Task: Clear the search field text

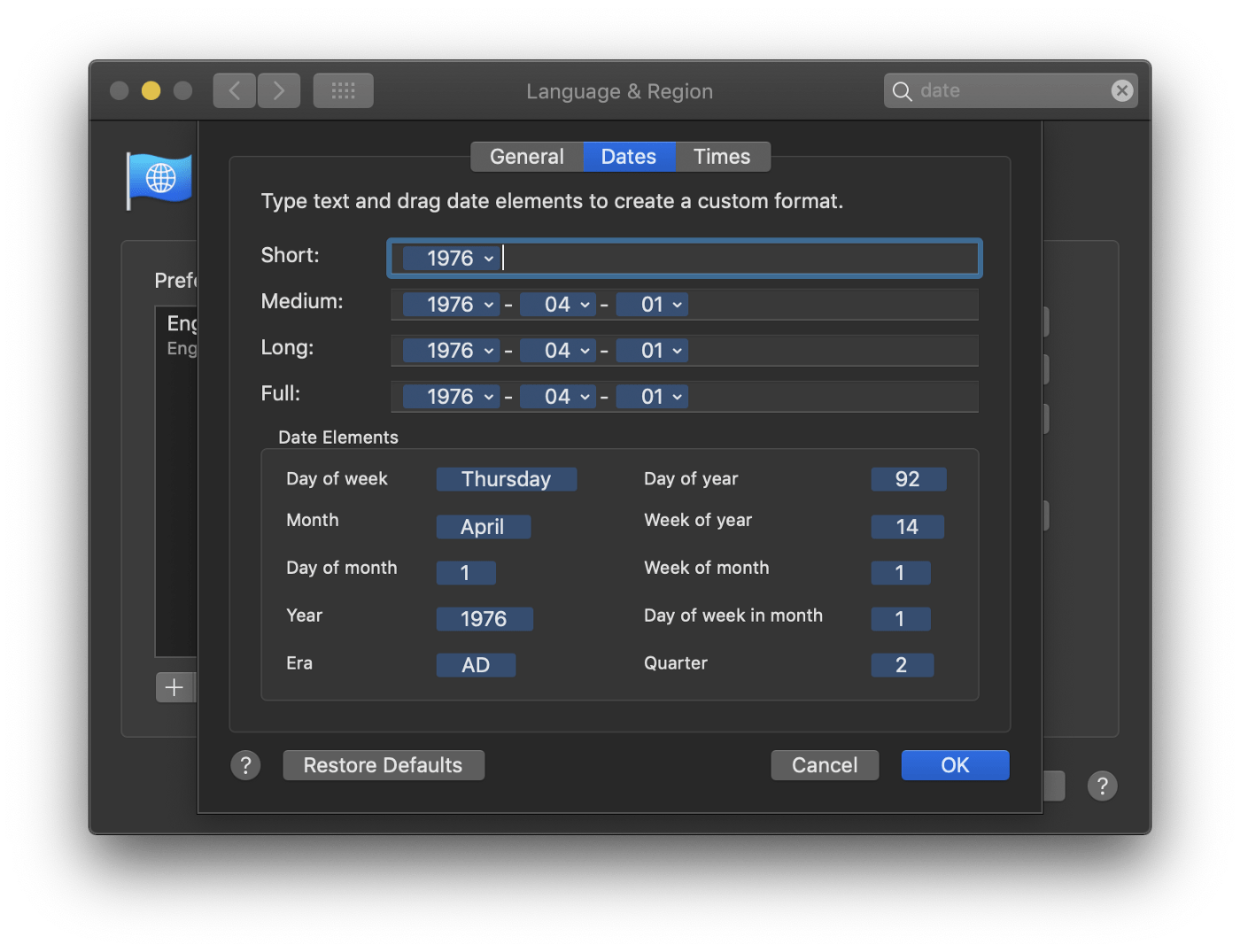Action: click(1121, 90)
